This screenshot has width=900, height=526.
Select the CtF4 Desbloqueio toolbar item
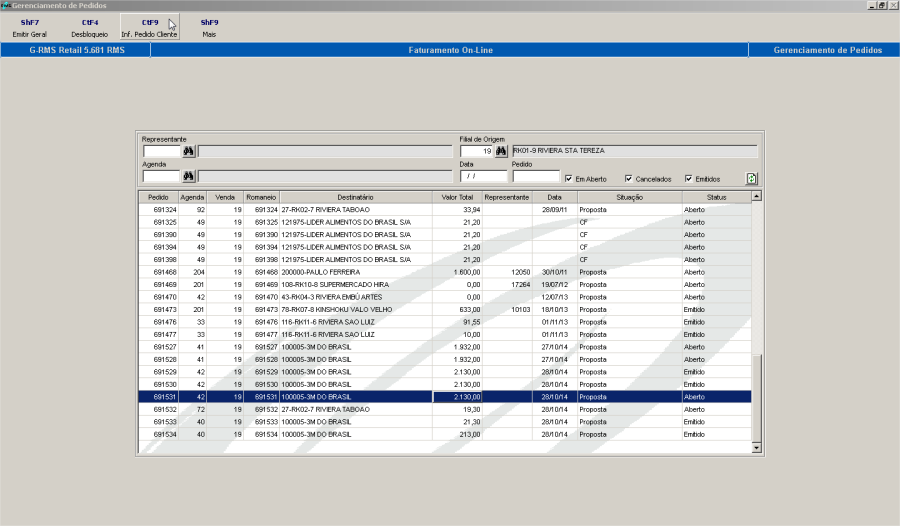(90, 28)
